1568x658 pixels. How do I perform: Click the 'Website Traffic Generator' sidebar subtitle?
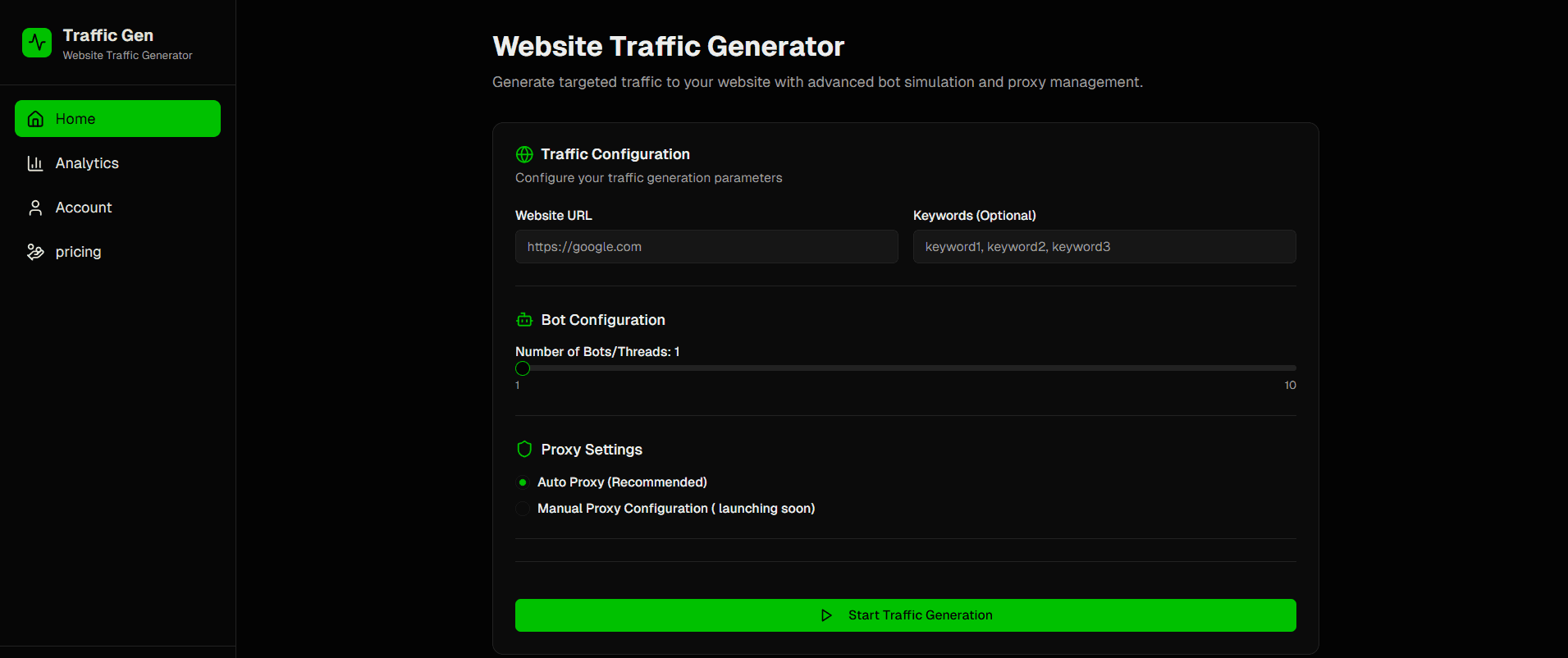[127, 56]
